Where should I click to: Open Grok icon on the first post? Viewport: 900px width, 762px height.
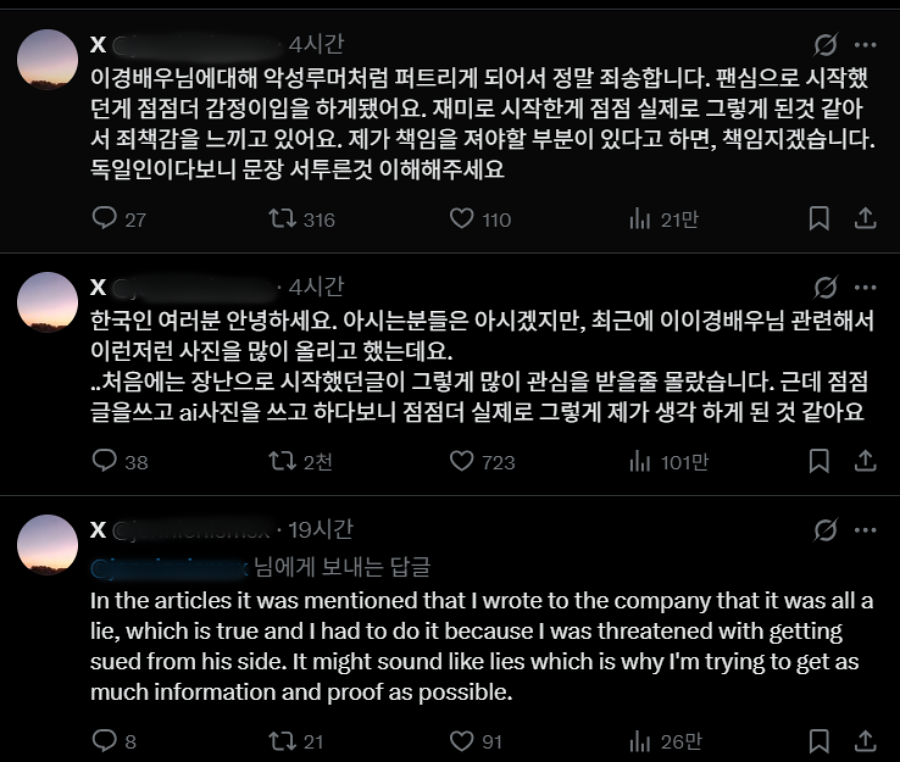coord(826,46)
